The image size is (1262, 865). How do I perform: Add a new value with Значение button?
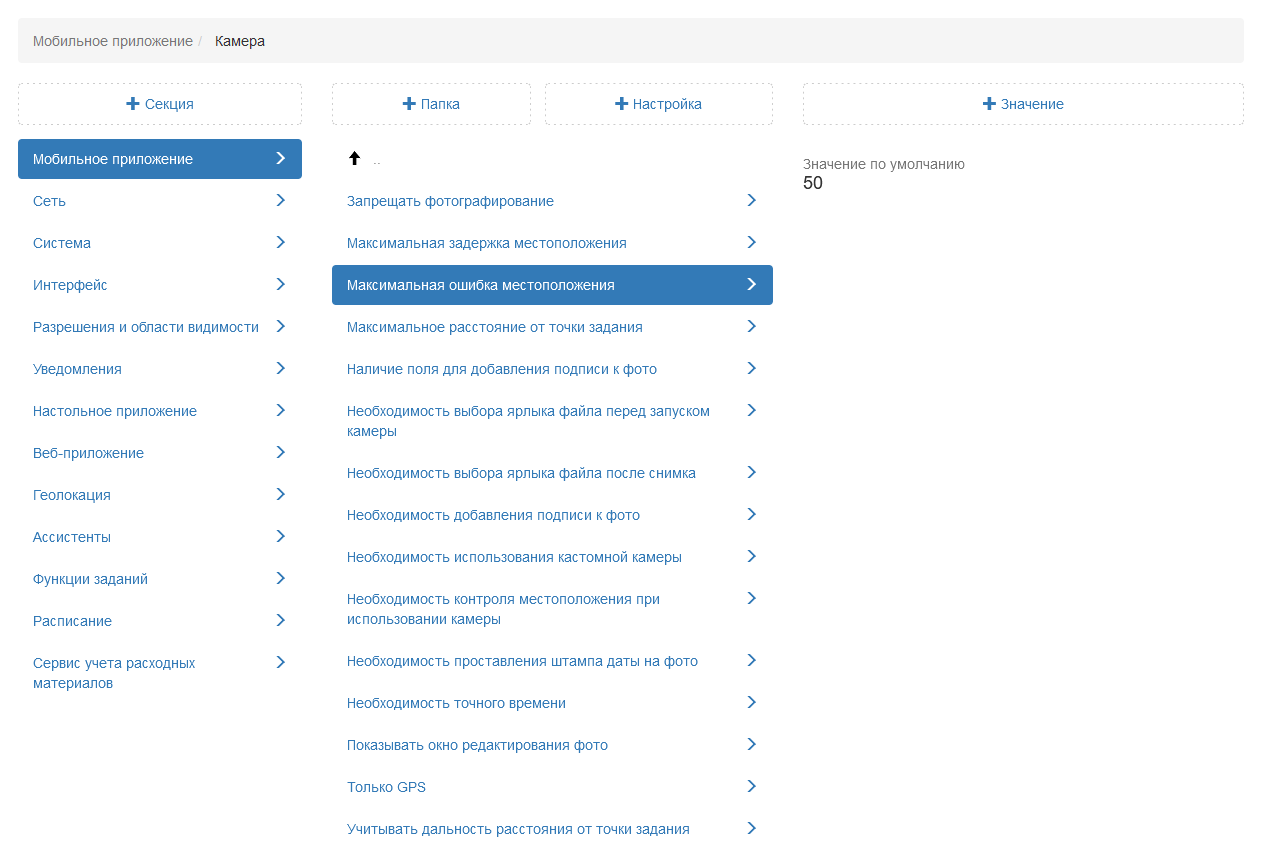pos(1023,104)
